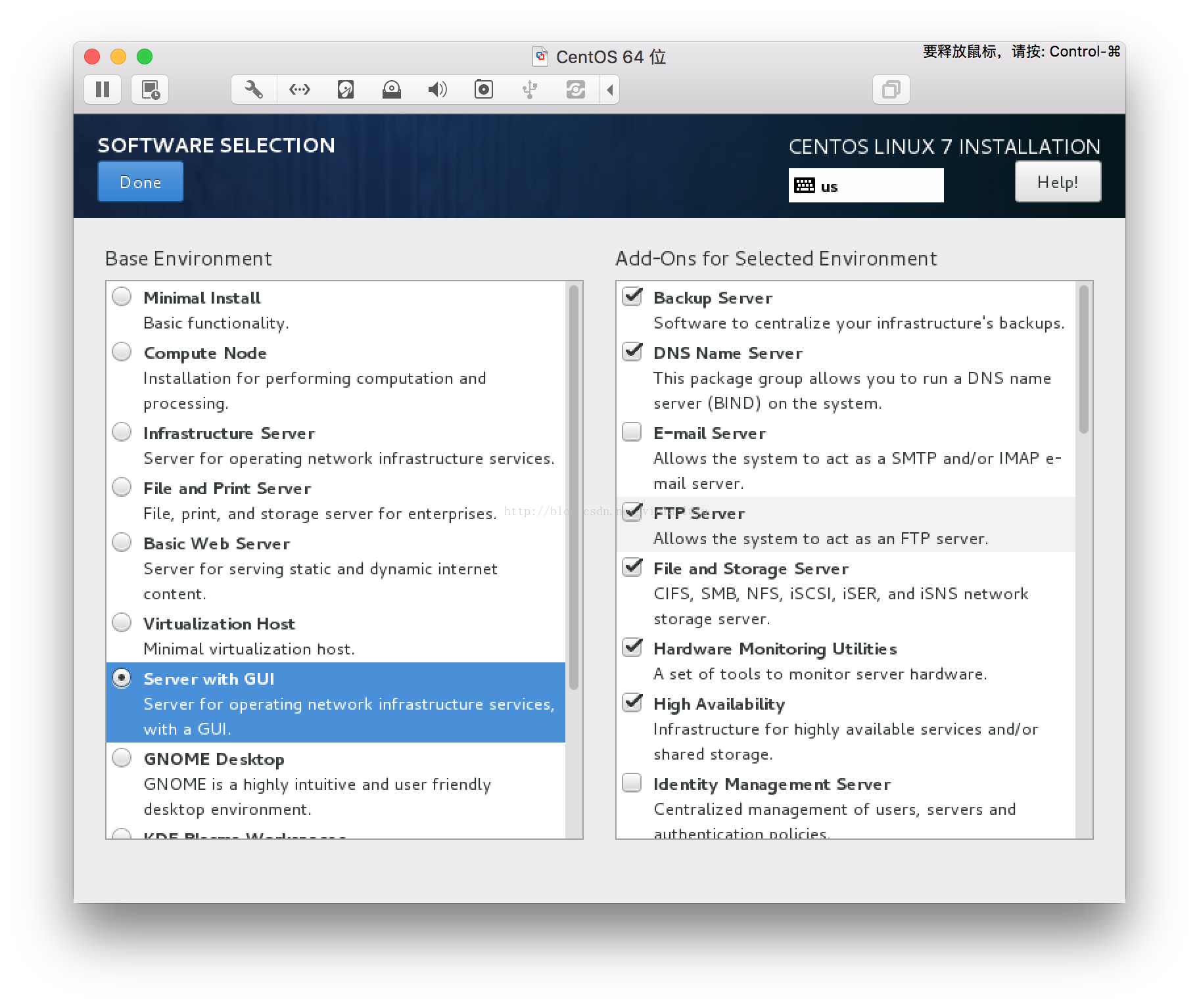Viewport: 1199px width, 1008px height.
Task: Toggle the sound speaker icon
Action: coord(438,89)
